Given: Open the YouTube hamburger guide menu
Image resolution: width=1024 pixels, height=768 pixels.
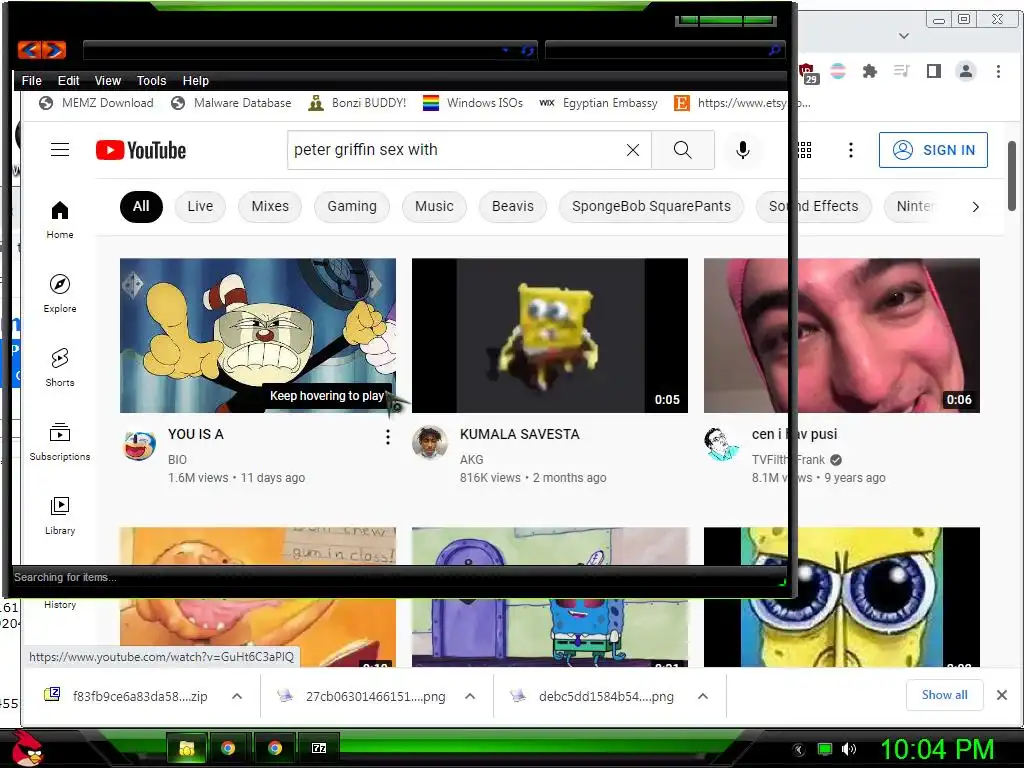Looking at the screenshot, I should pyautogui.click(x=60, y=150).
